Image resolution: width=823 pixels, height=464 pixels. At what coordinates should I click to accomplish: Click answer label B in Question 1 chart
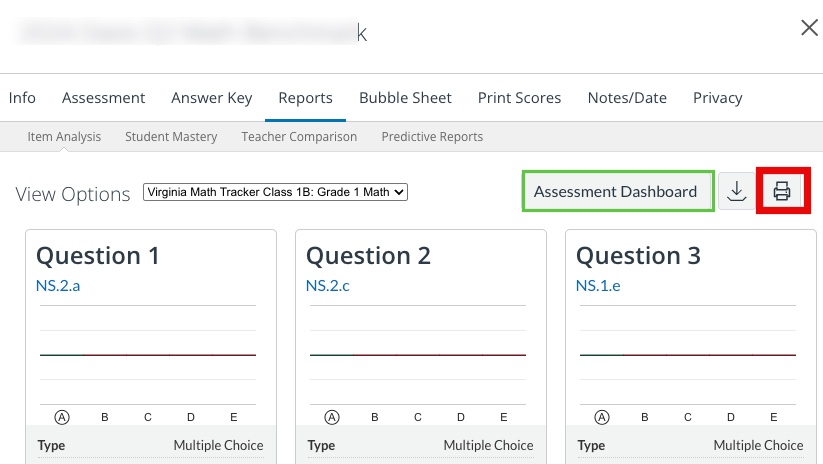click(x=105, y=417)
